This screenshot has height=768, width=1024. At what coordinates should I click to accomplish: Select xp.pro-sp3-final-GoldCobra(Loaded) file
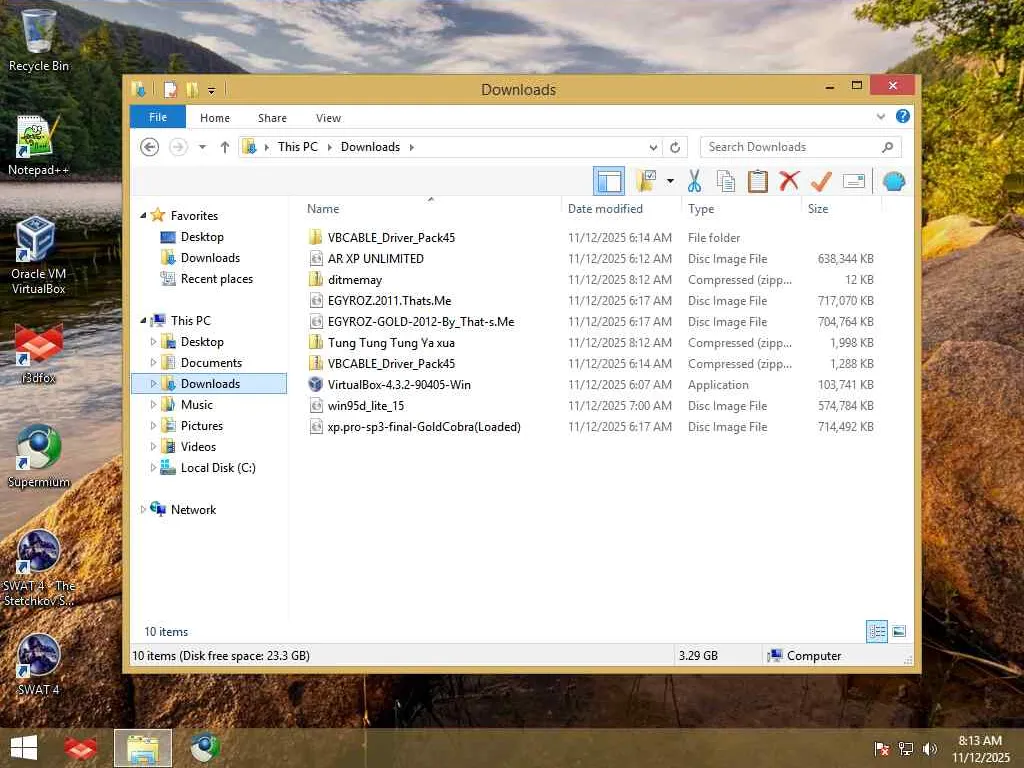tap(591, 426)
